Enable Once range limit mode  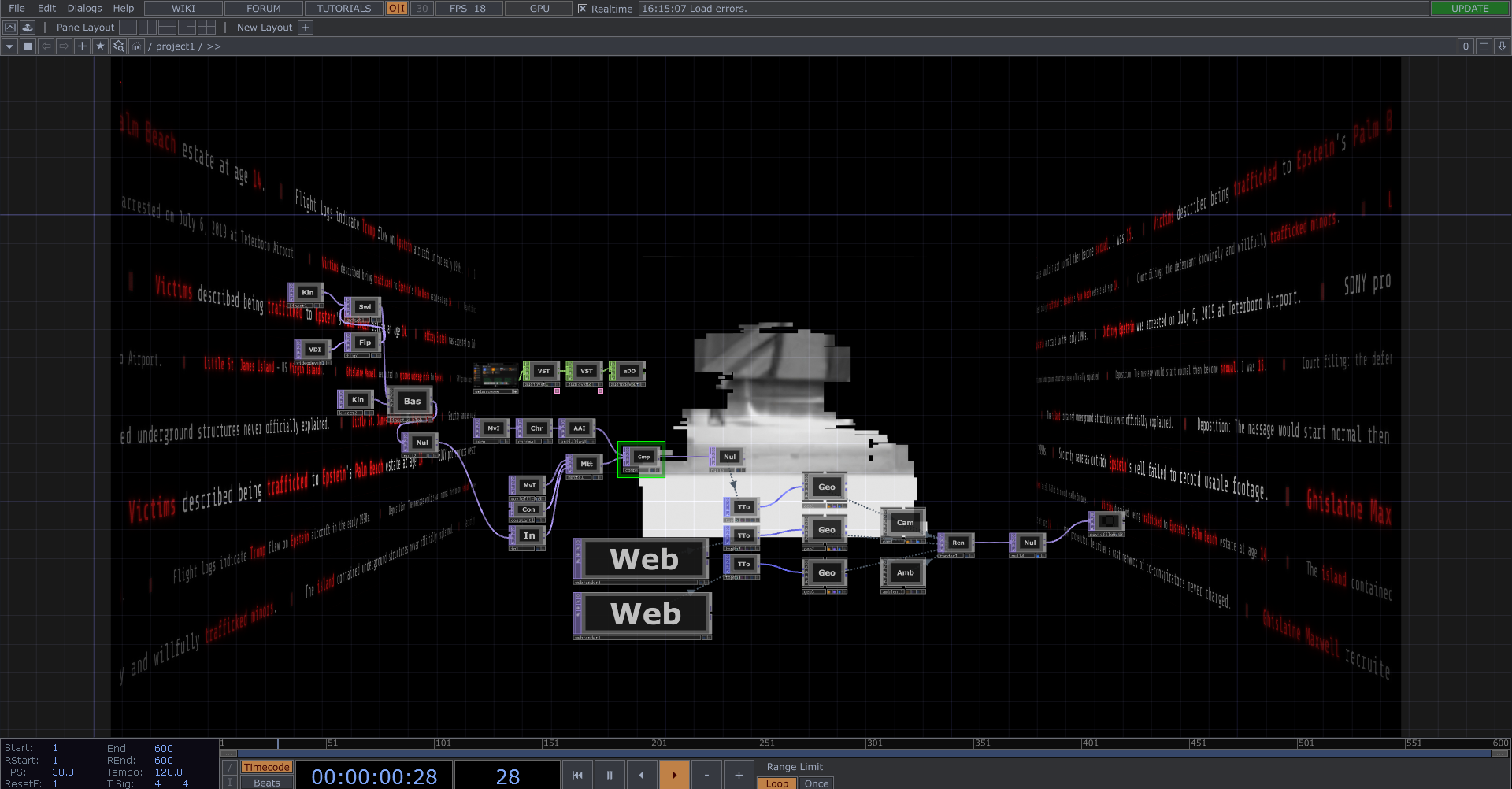tap(816, 783)
